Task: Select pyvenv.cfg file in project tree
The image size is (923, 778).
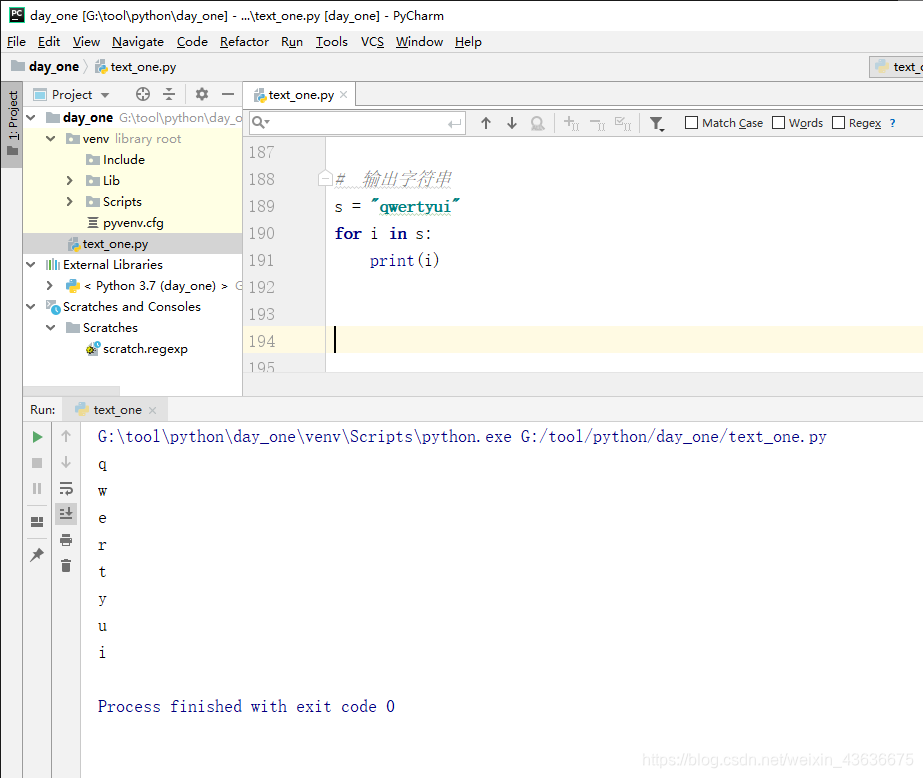Action: (133, 223)
